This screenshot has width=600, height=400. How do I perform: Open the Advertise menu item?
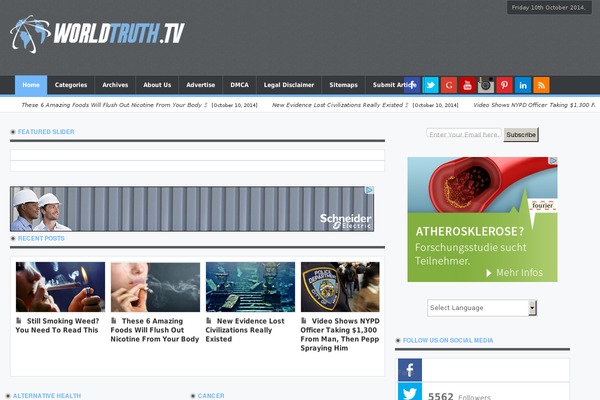[201, 85]
